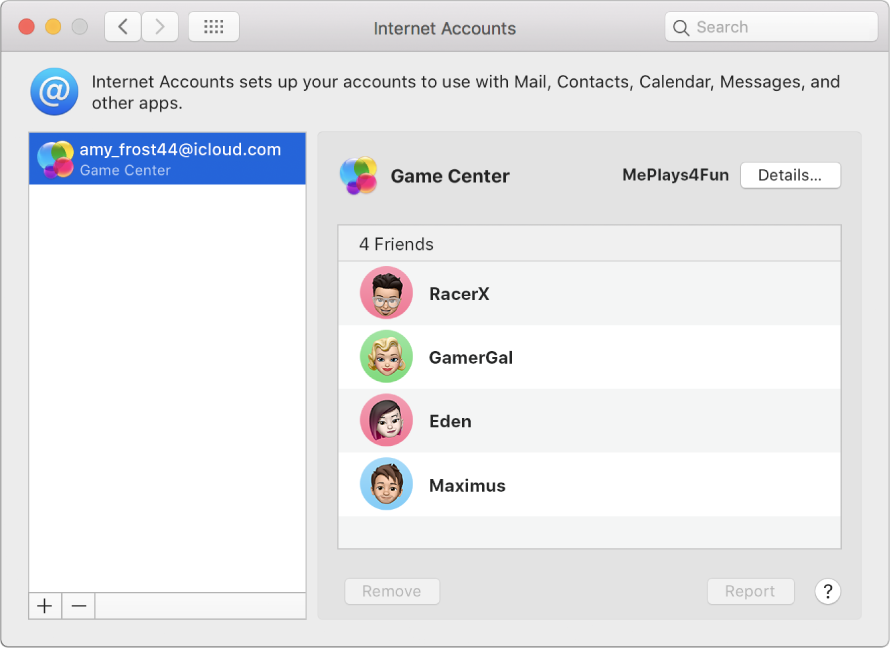Viewport: 891px width, 649px height.
Task: Click GamerGal's avatar
Action: (386, 357)
